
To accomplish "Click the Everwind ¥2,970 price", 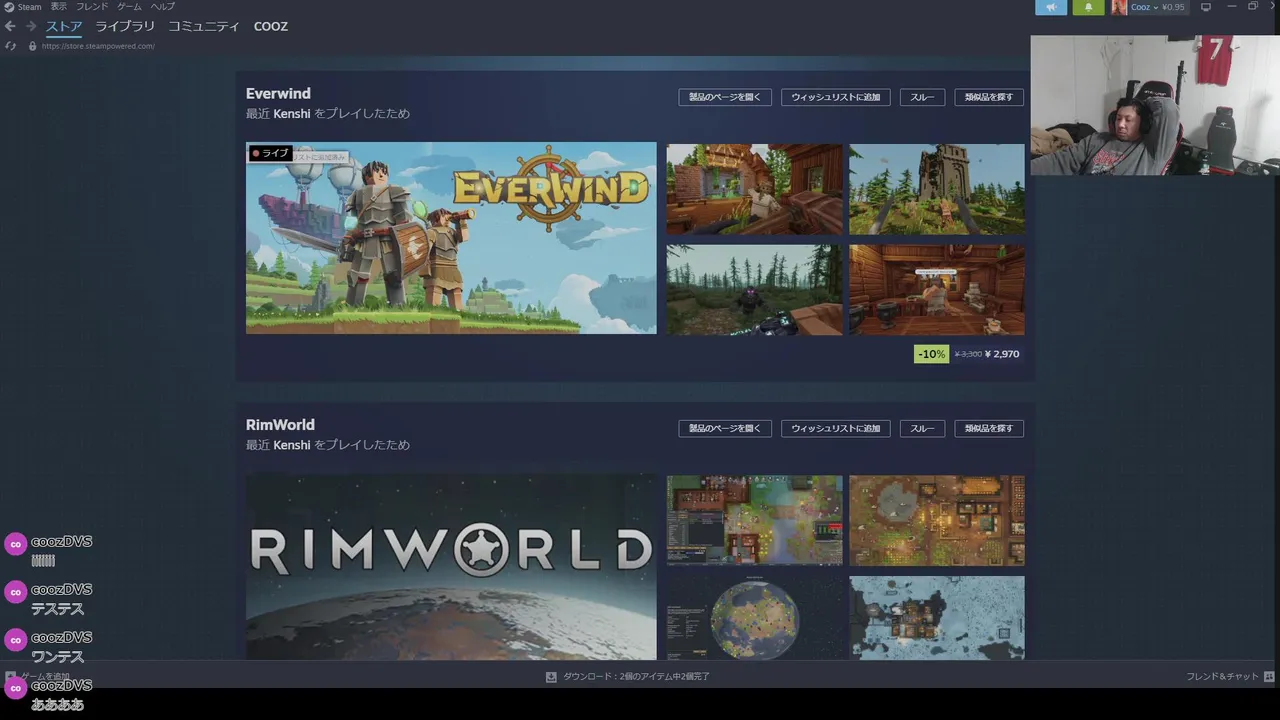I will coord(1002,354).
